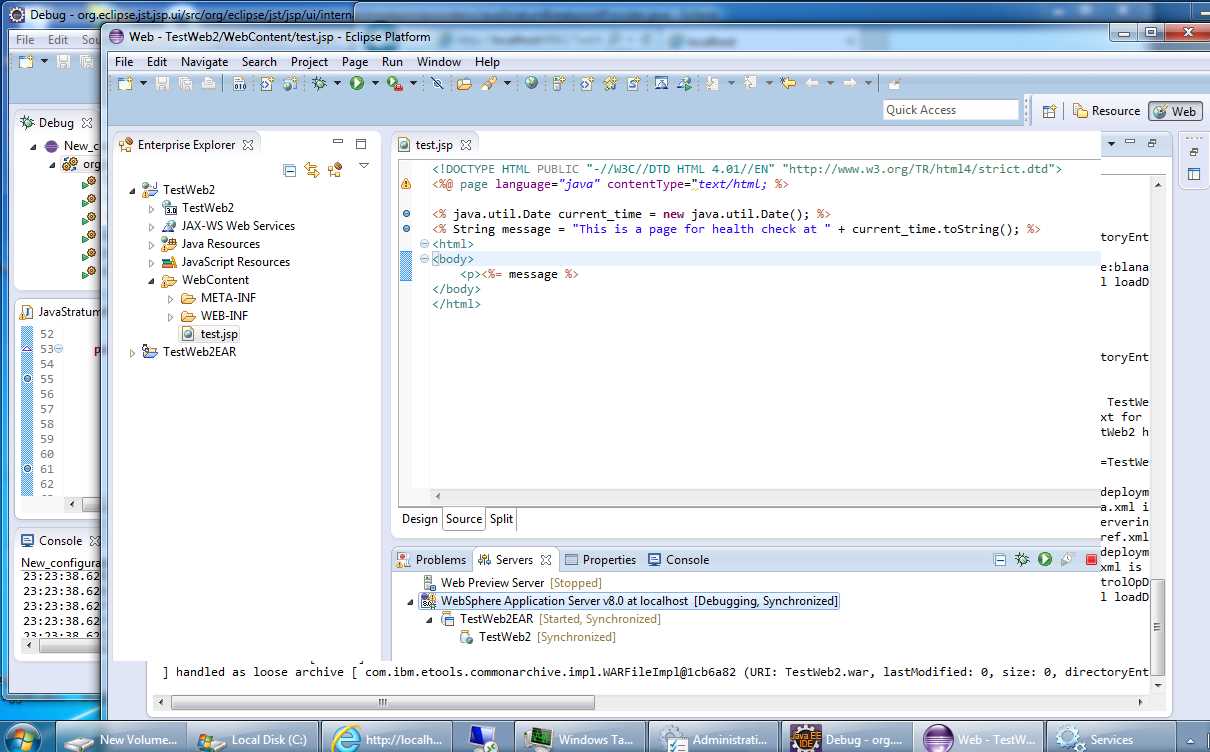The height and width of the screenshot is (752, 1210).
Task: Click the green start server icon in Servers view
Action: 1044,560
